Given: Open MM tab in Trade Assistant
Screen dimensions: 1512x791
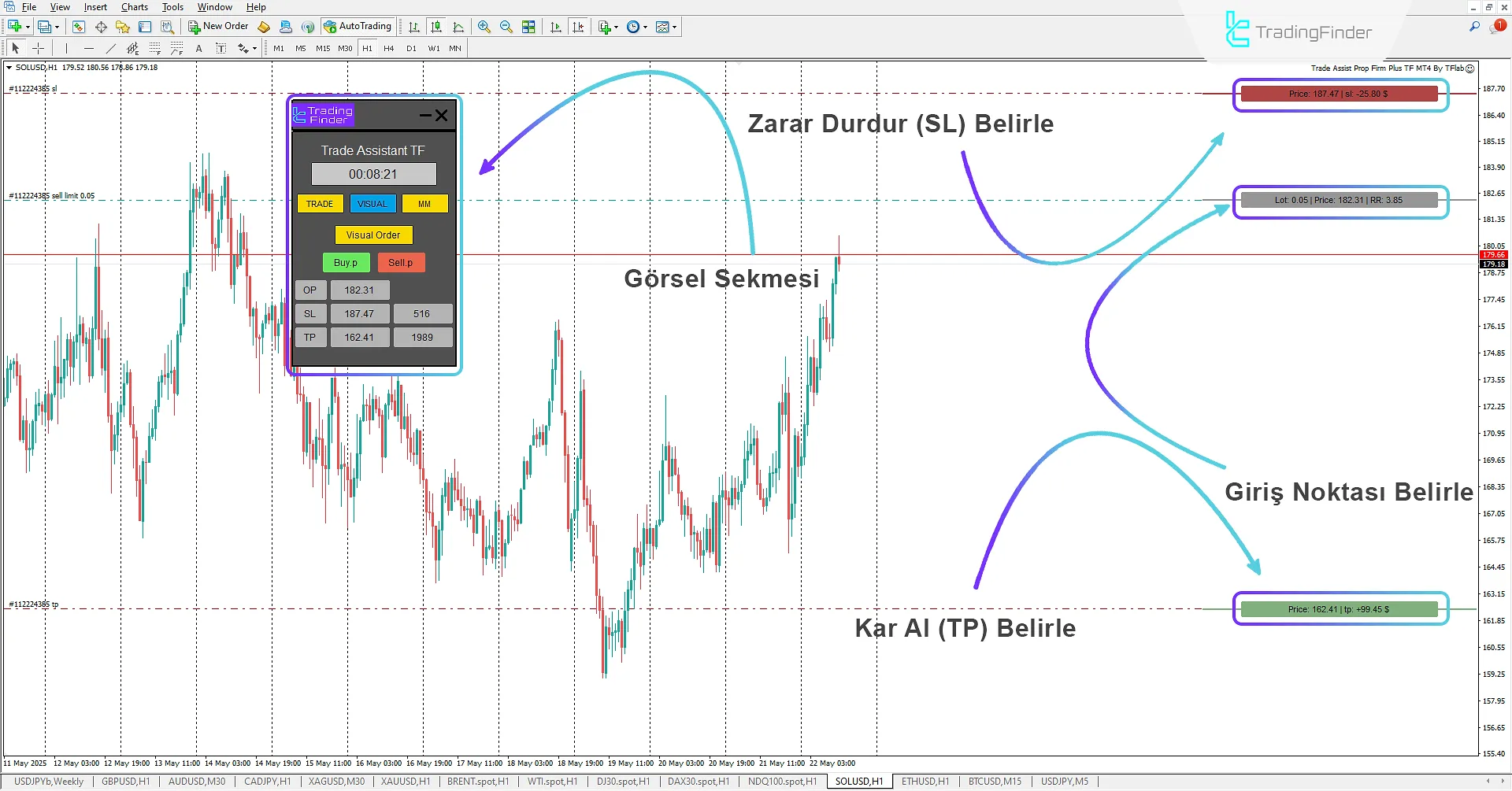Looking at the screenshot, I should tap(424, 204).
